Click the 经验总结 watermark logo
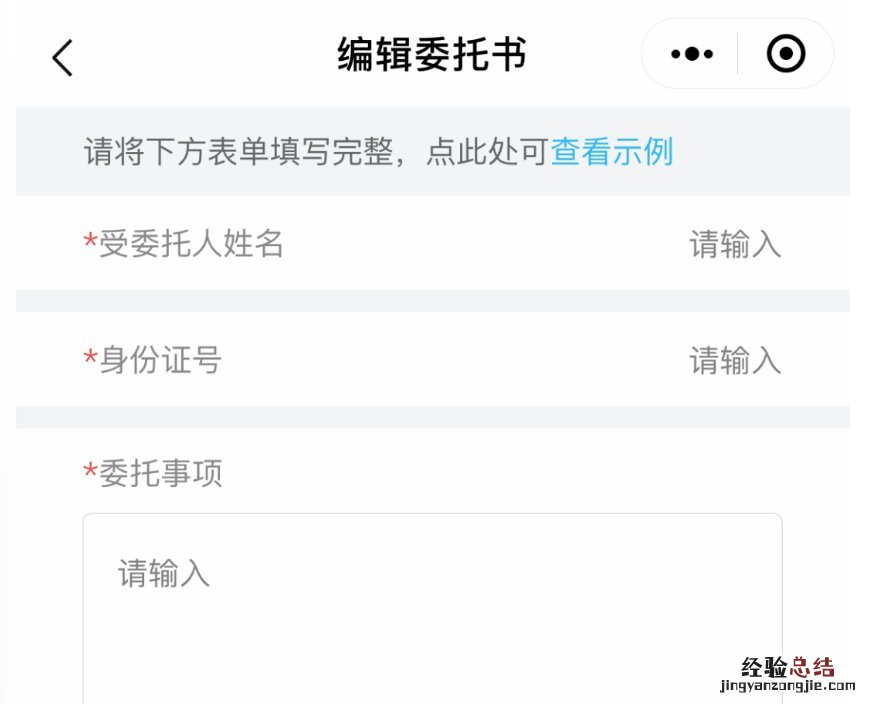Image resolution: width=870 pixels, height=704 pixels. click(787, 667)
